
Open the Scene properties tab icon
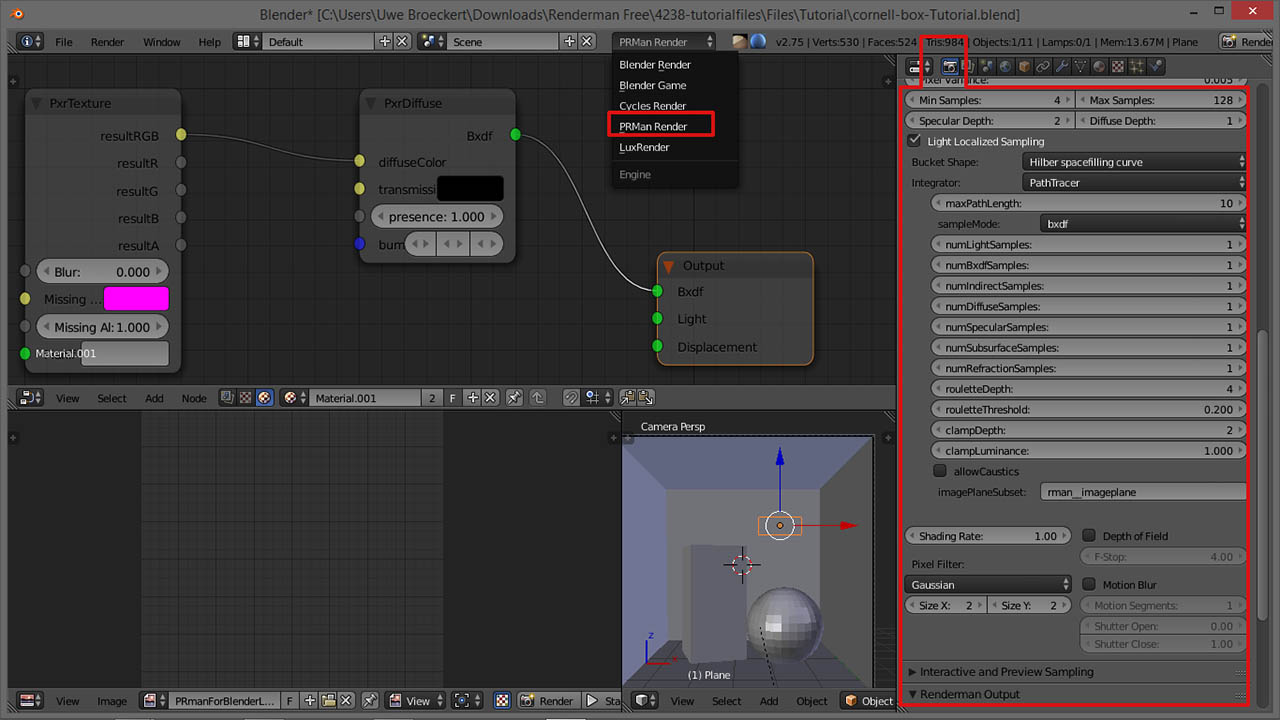click(x=986, y=66)
